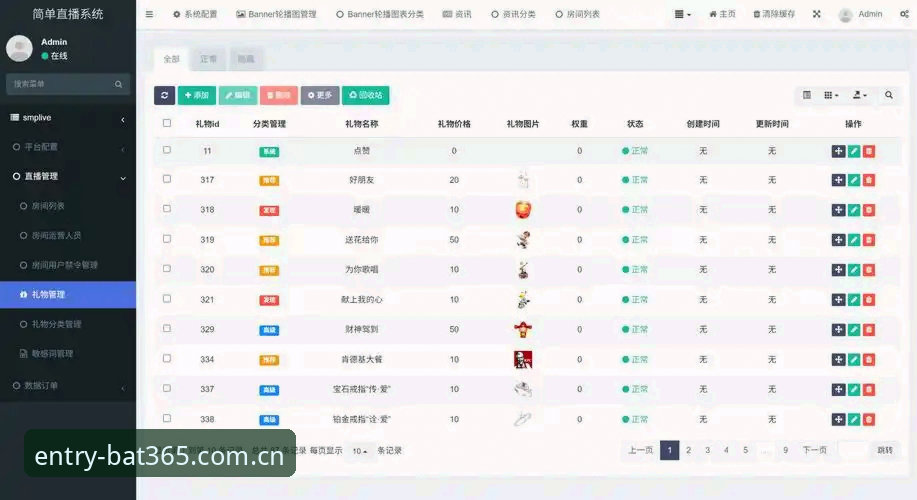Switch to the 正常 tab
917x500 pixels.
pyautogui.click(x=208, y=59)
